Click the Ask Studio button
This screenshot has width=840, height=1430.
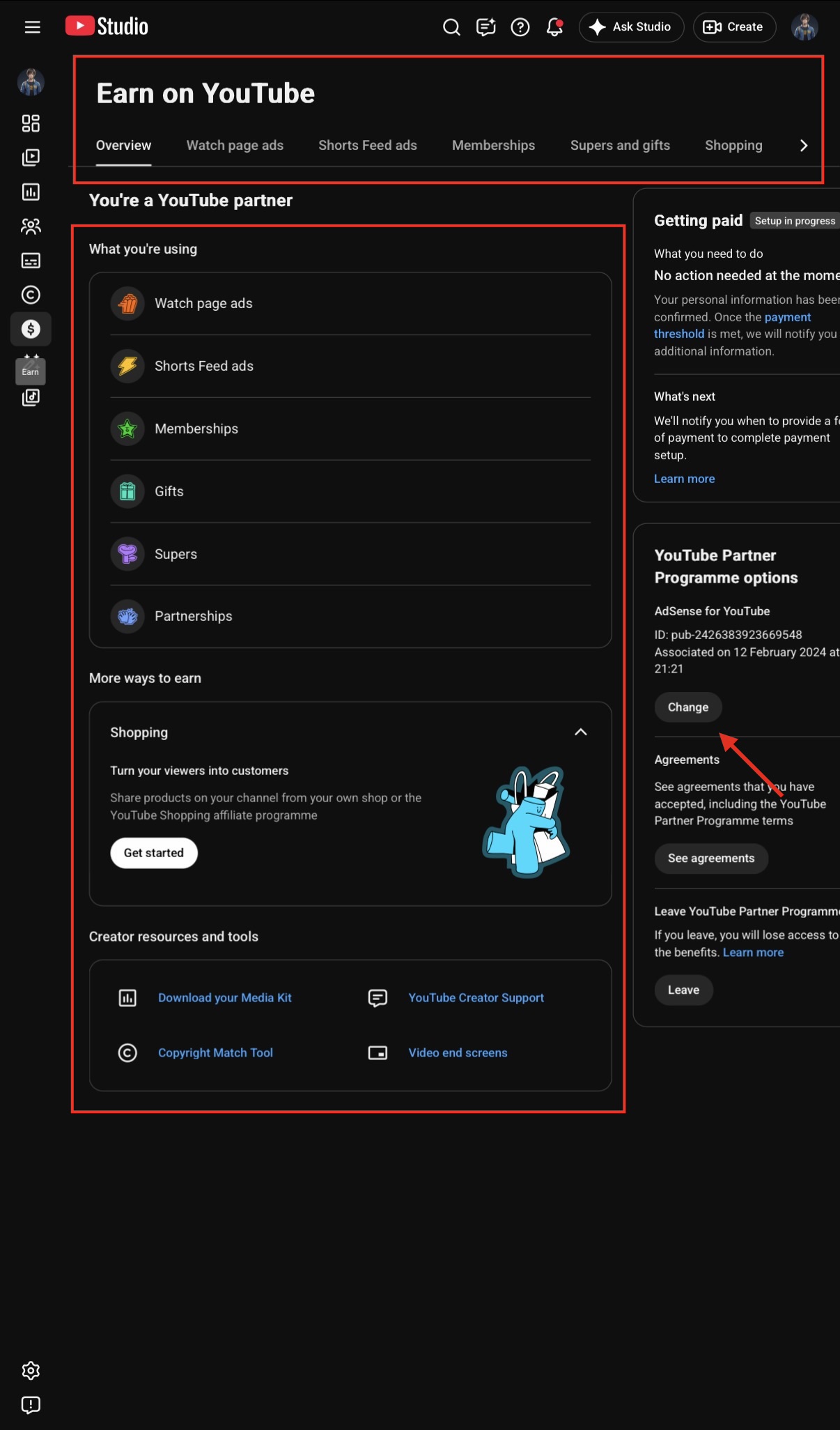pyautogui.click(x=631, y=27)
